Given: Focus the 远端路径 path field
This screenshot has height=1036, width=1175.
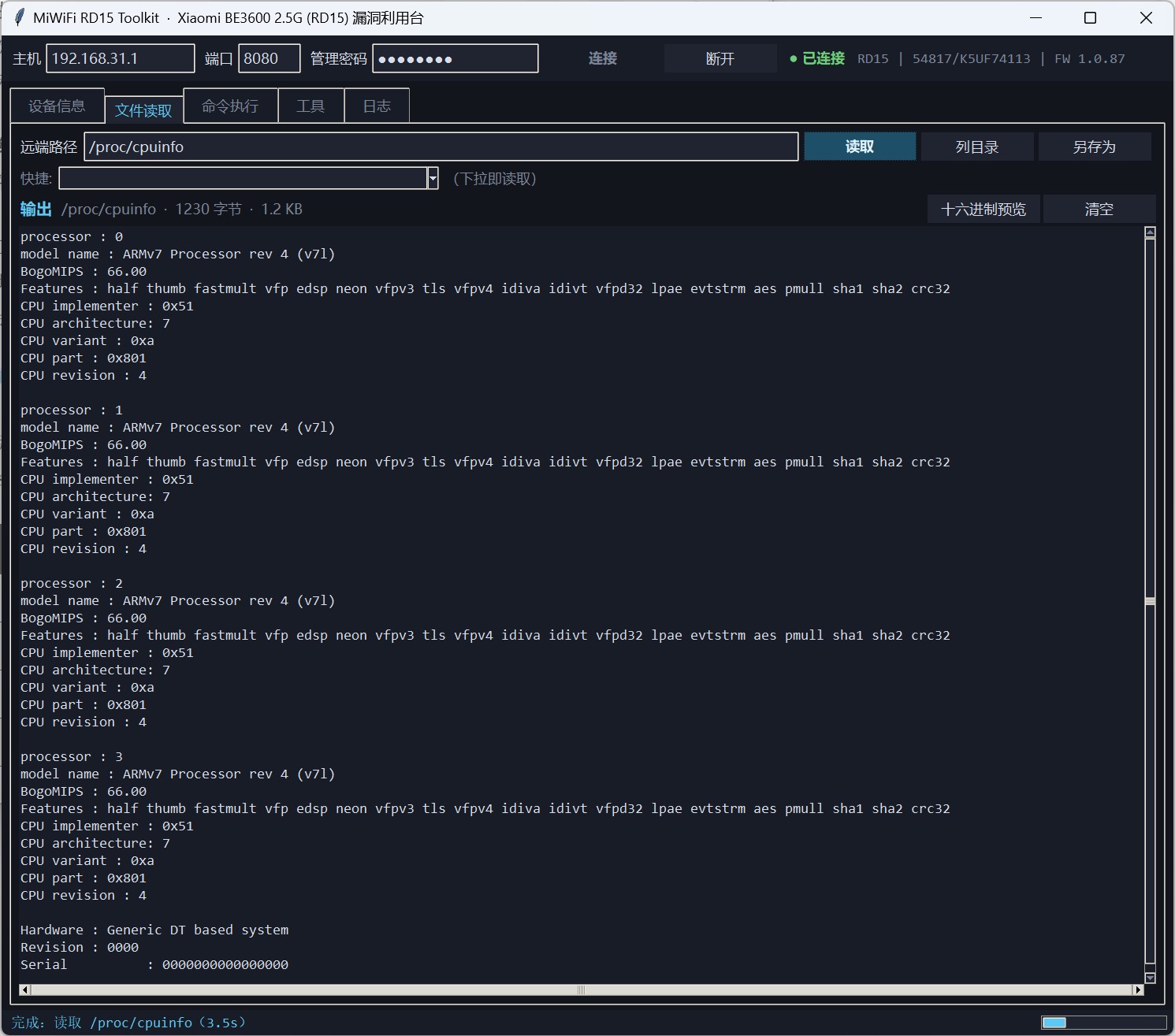Looking at the screenshot, I should [x=441, y=147].
